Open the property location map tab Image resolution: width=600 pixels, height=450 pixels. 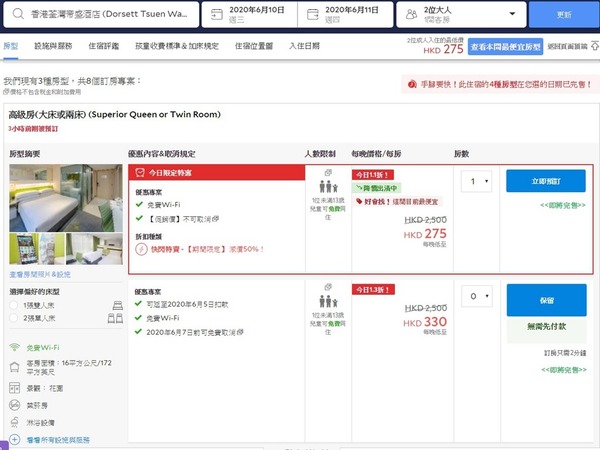click(x=254, y=46)
